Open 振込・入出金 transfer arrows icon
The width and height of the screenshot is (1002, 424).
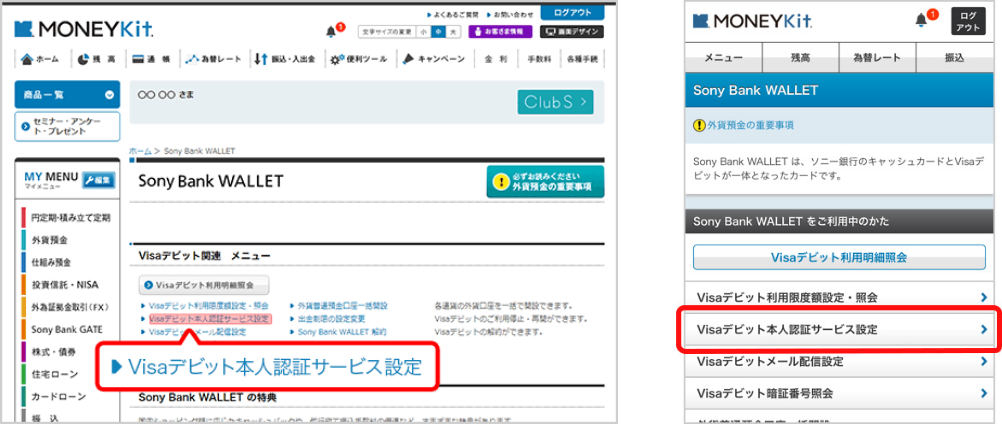click(x=261, y=59)
